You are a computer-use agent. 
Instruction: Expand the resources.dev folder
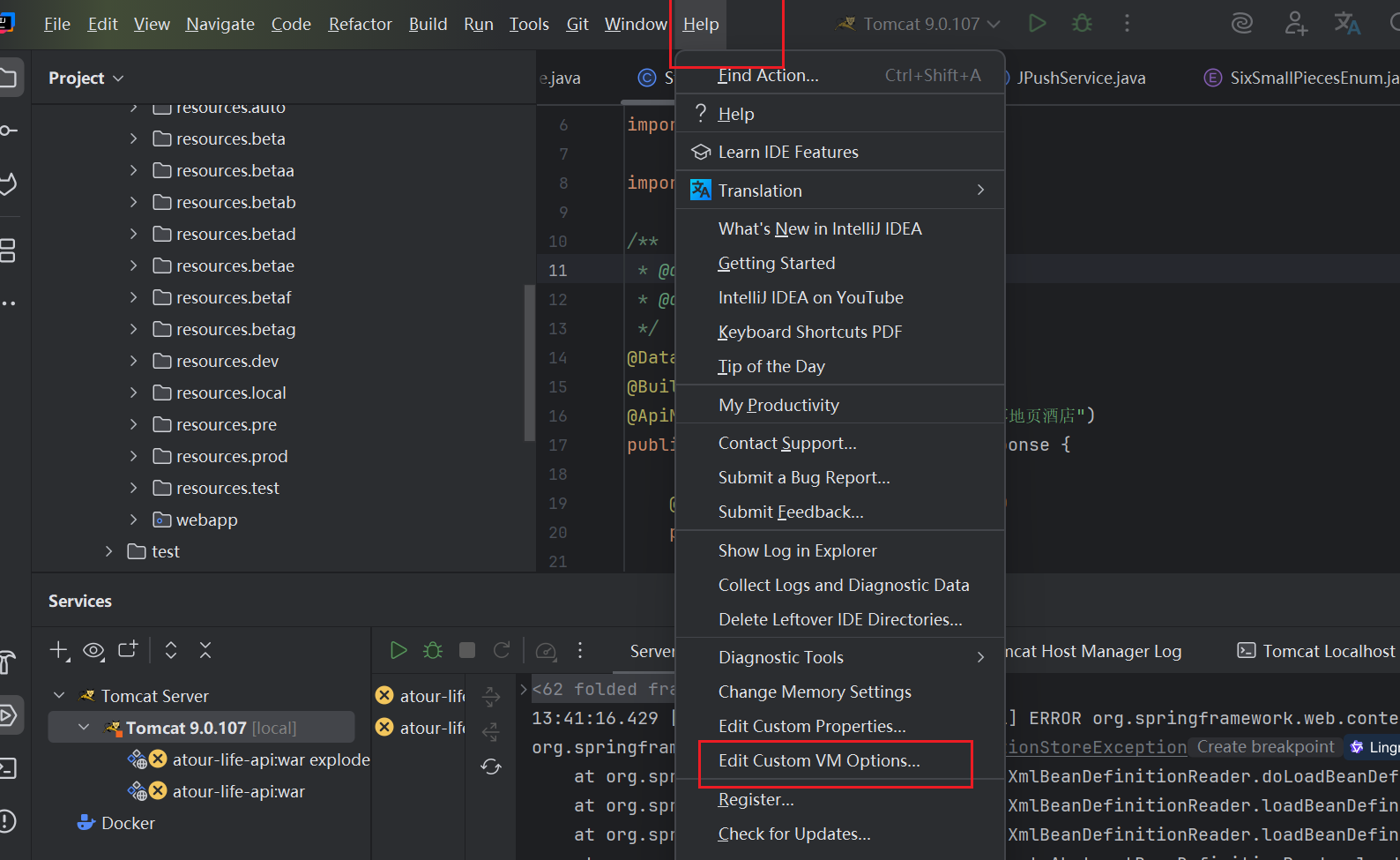[133, 361]
